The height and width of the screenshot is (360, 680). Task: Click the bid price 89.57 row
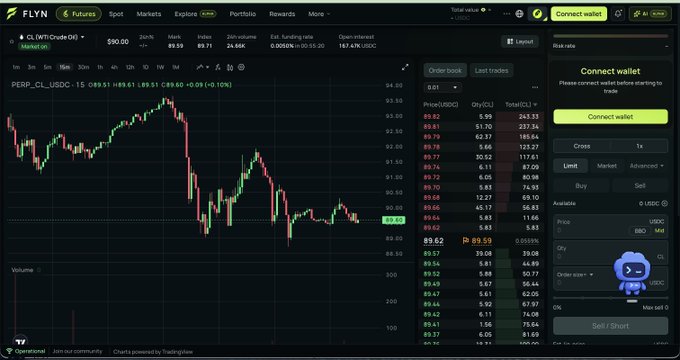[x=481, y=253]
